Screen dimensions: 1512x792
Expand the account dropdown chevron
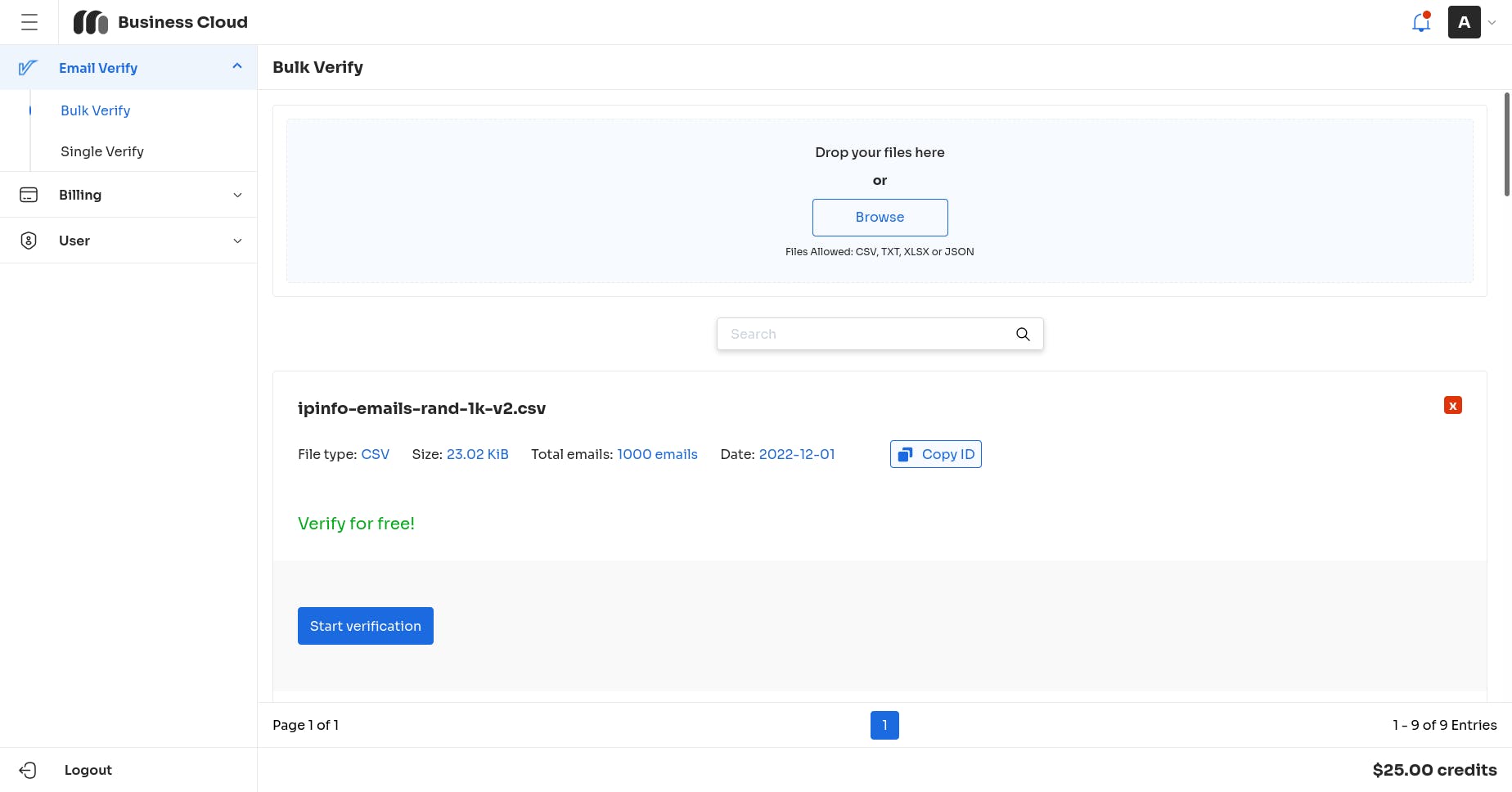[1492, 23]
